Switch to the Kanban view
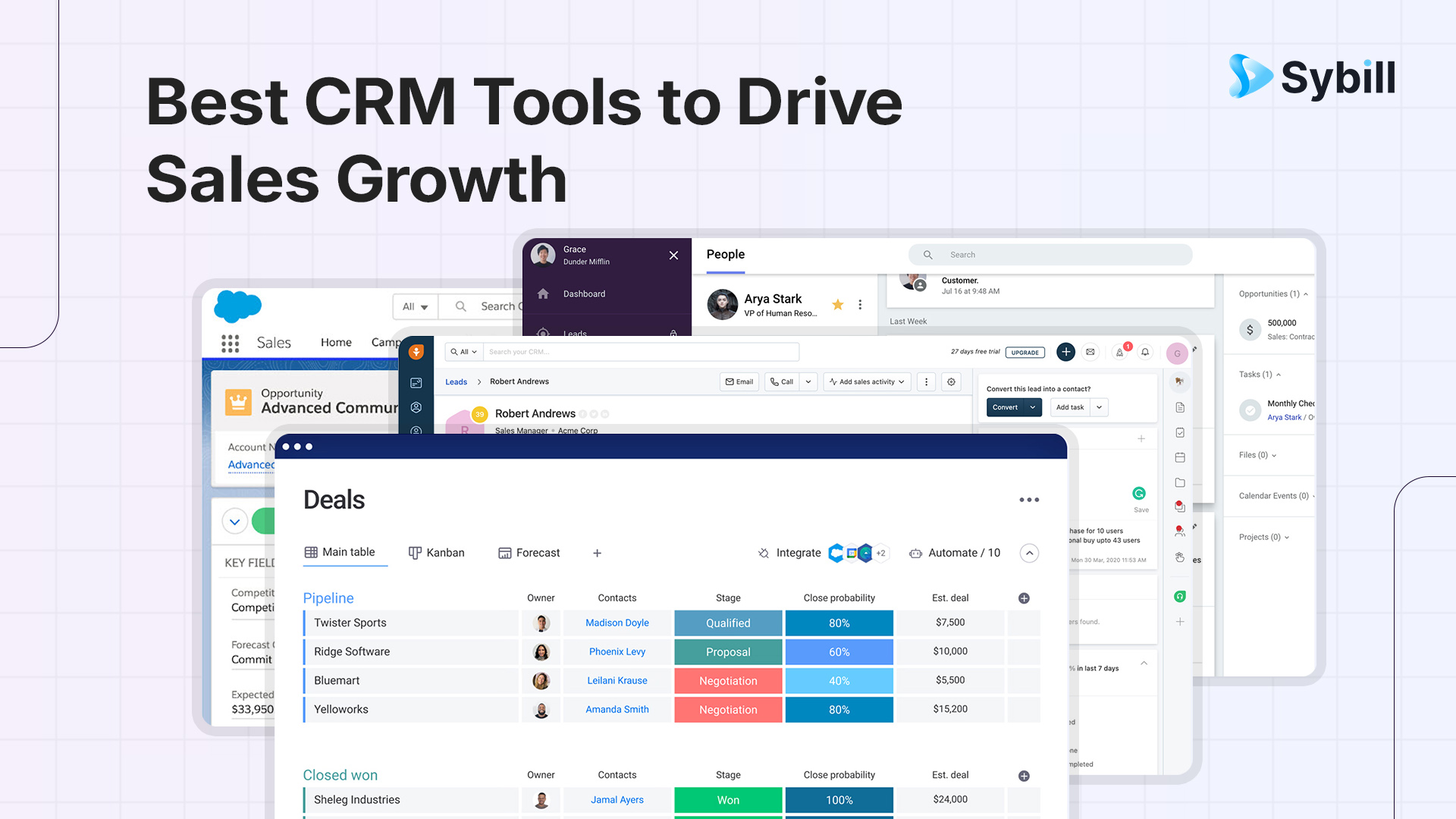The width and height of the screenshot is (1456, 819). point(437,553)
